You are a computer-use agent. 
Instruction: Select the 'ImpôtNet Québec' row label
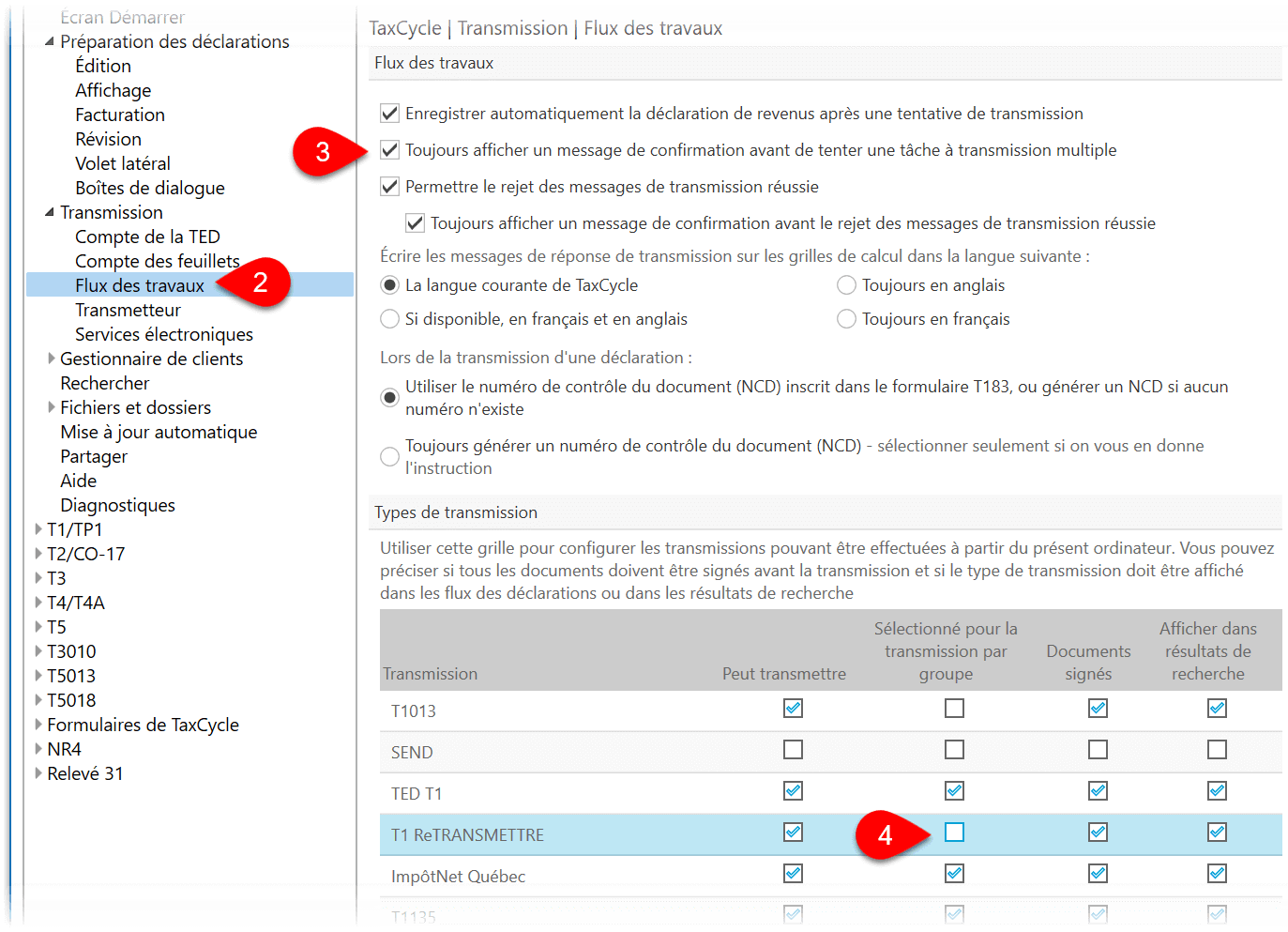pos(458,876)
